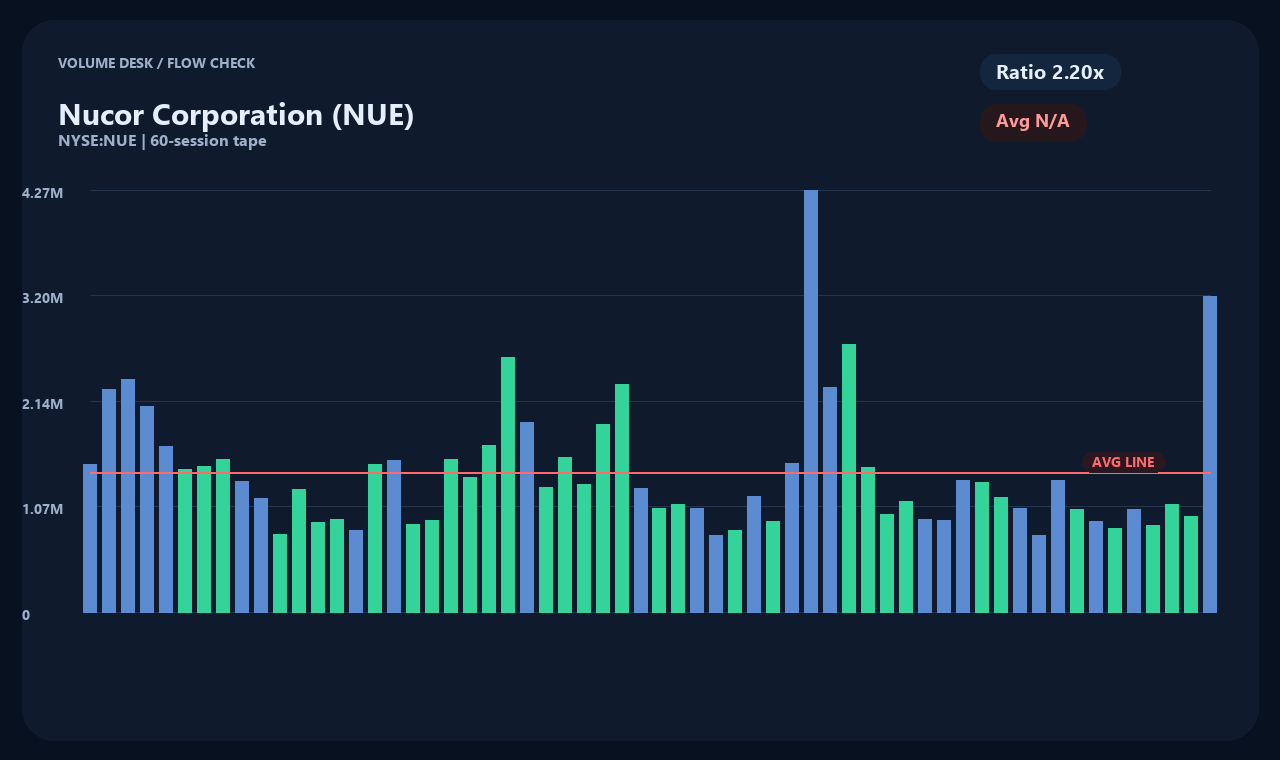Click the 0 axis label
The width and height of the screenshot is (1280, 760).
26,615
